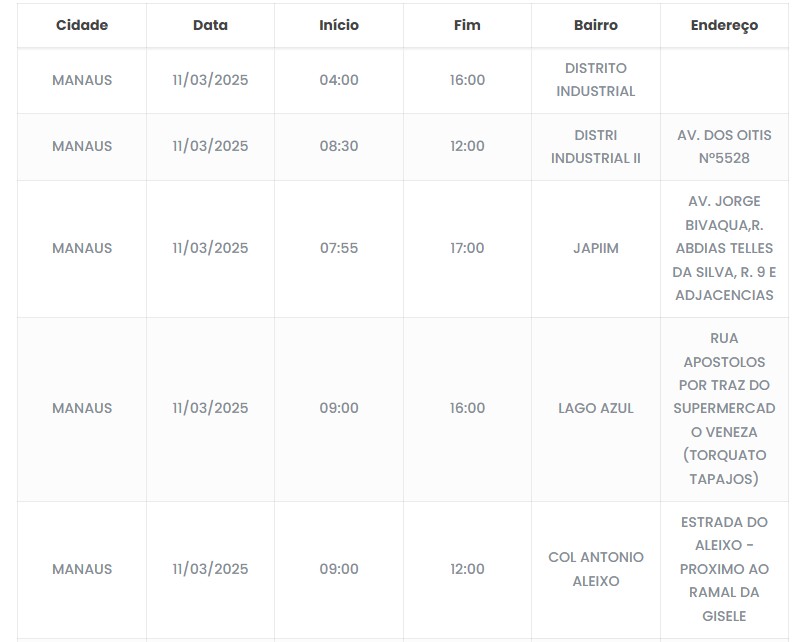Select the RUA APOSTOLOS address cell
Viewport: 808px width, 642px height.
pos(724,408)
